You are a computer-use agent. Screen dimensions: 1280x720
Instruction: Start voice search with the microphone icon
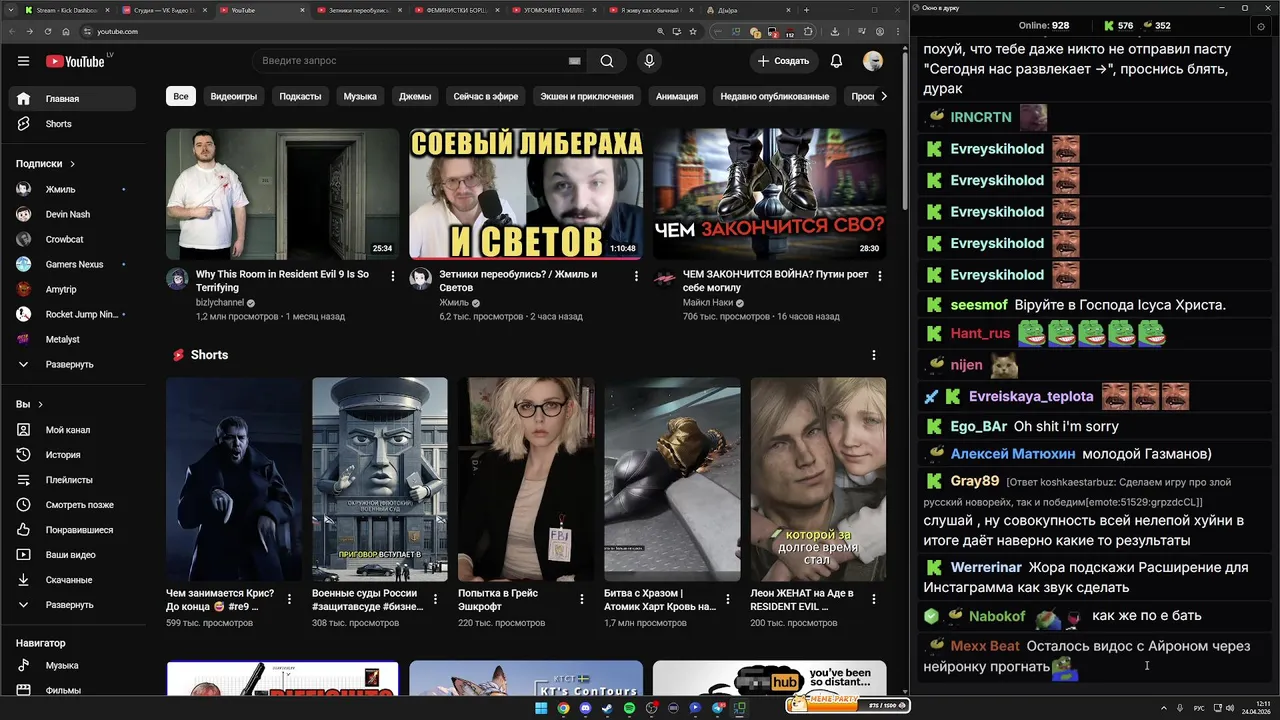[x=649, y=61]
